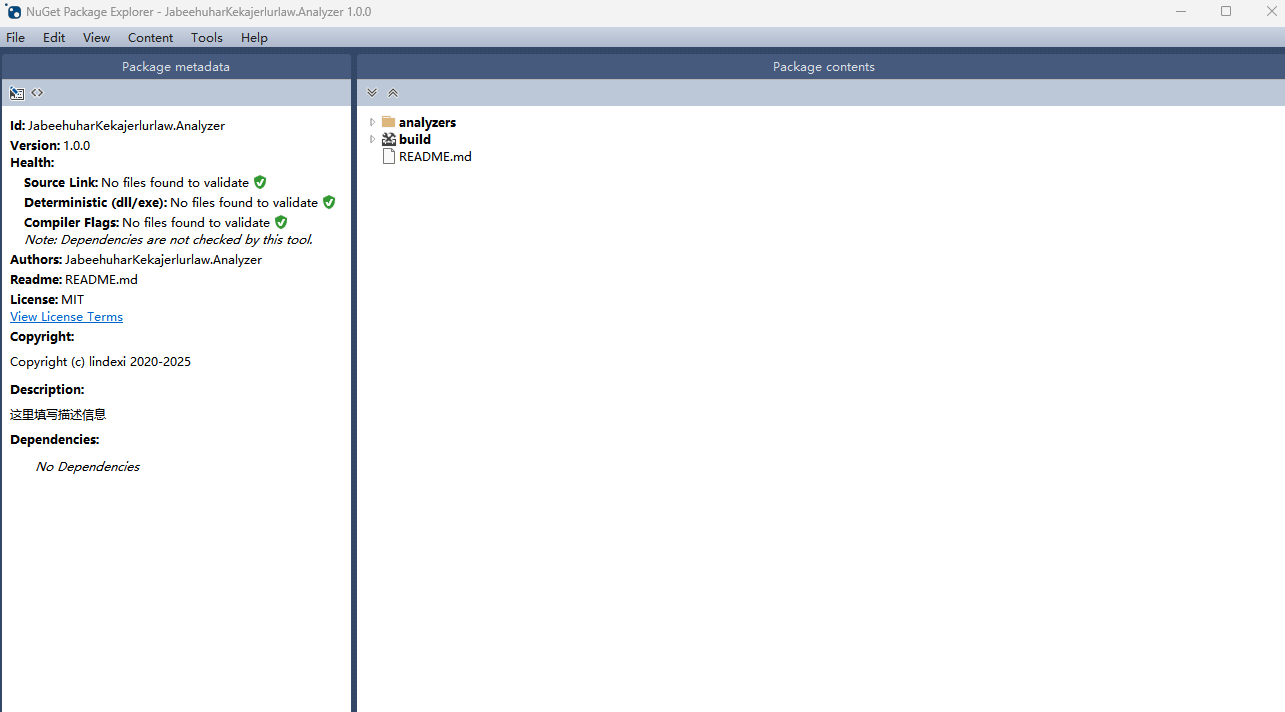
Task: Open the Edit menu
Action: 54,37
